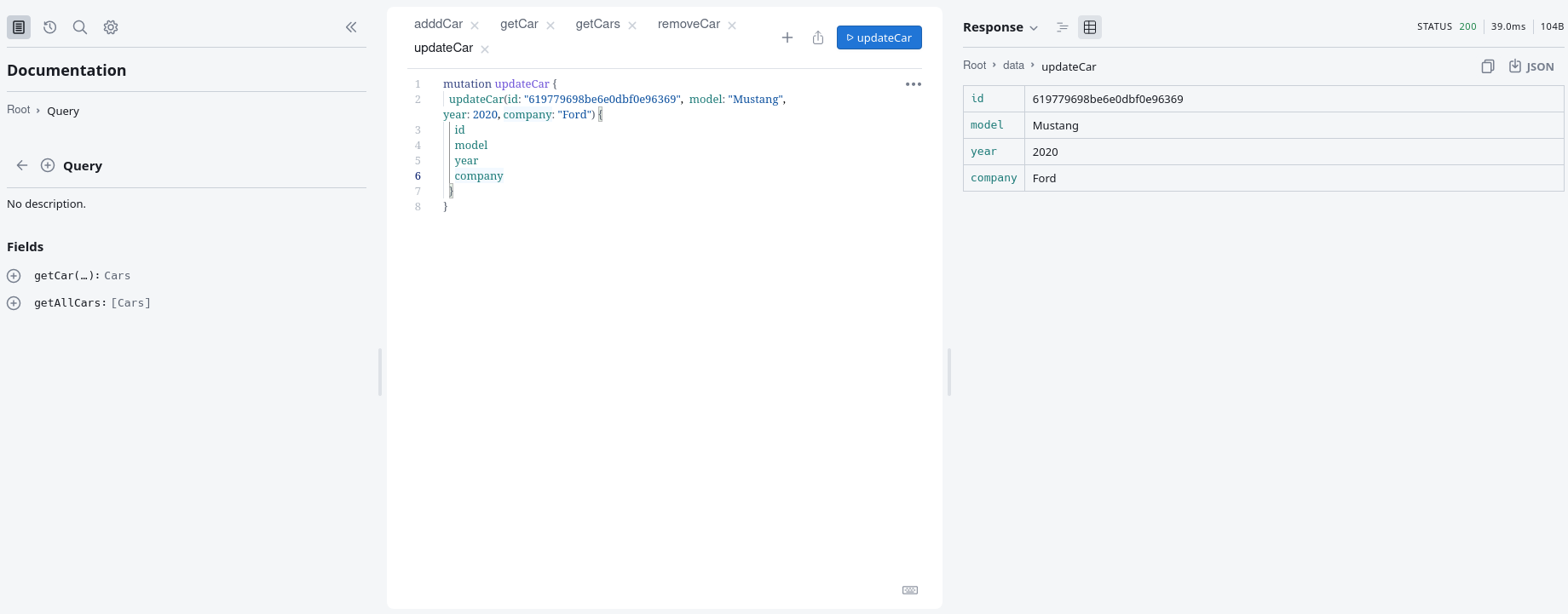
Task: Switch response to table view
Action: (x=1090, y=27)
